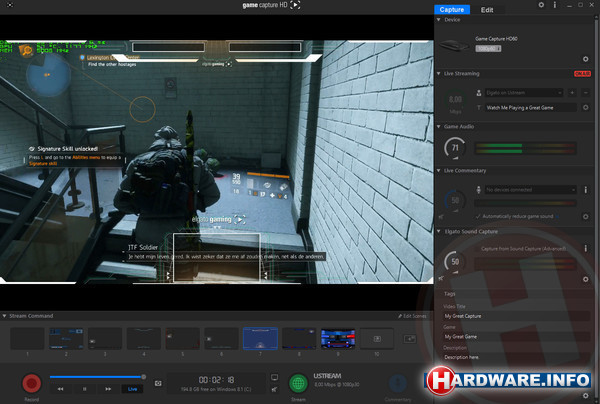Click the ON AIR live indicator

point(582,73)
